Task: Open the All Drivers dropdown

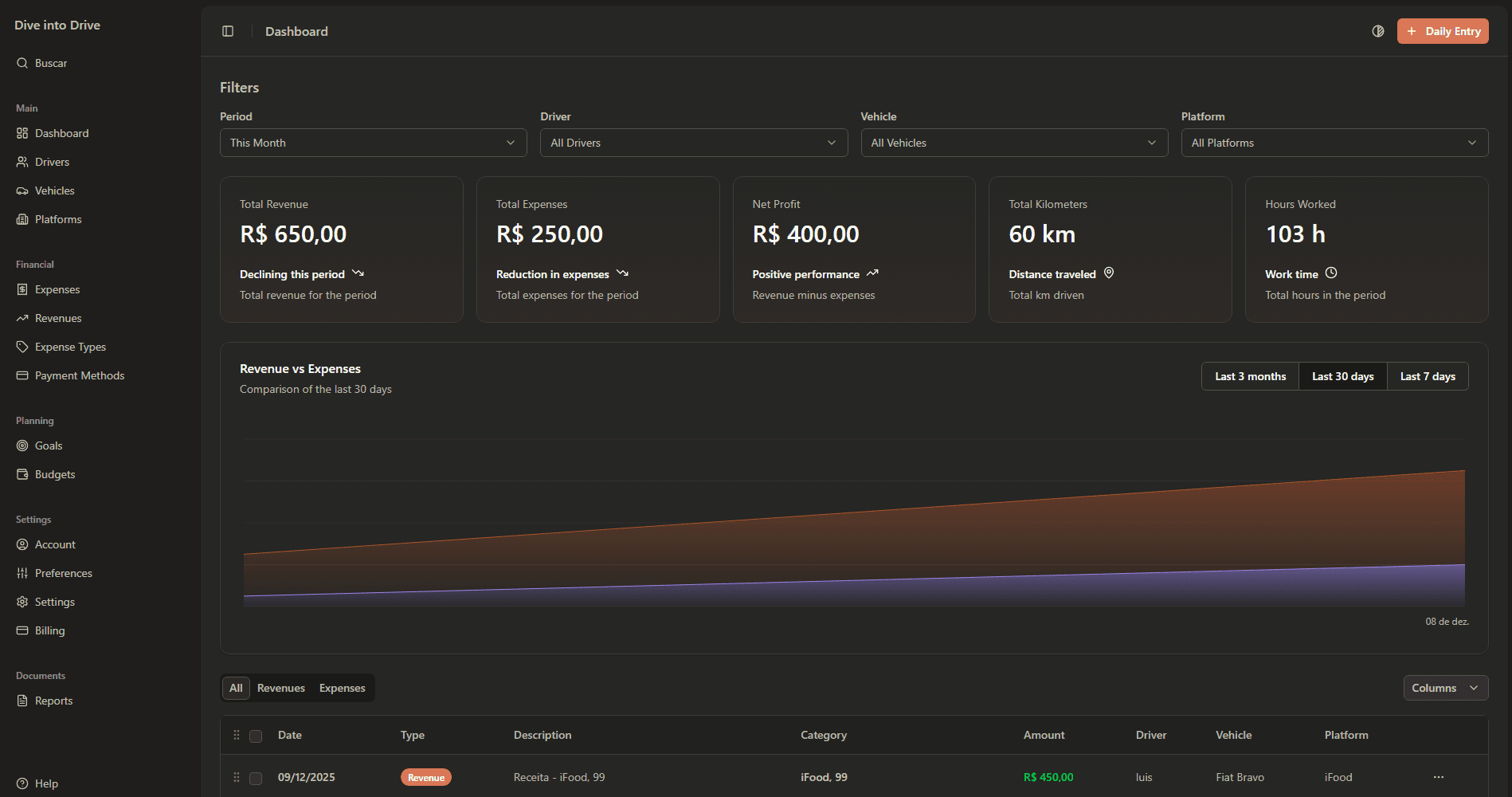Action: click(x=693, y=143)
